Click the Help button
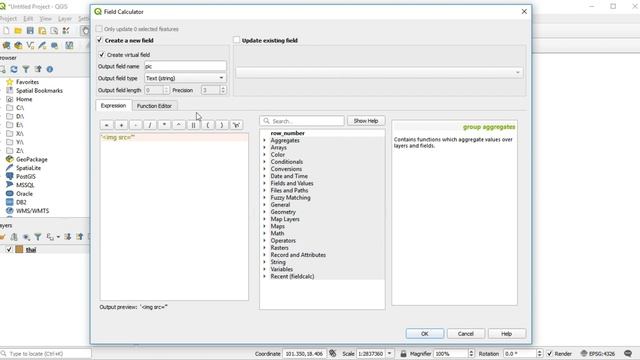The width and height of the screenshot is (640, 360). (507, 333)
